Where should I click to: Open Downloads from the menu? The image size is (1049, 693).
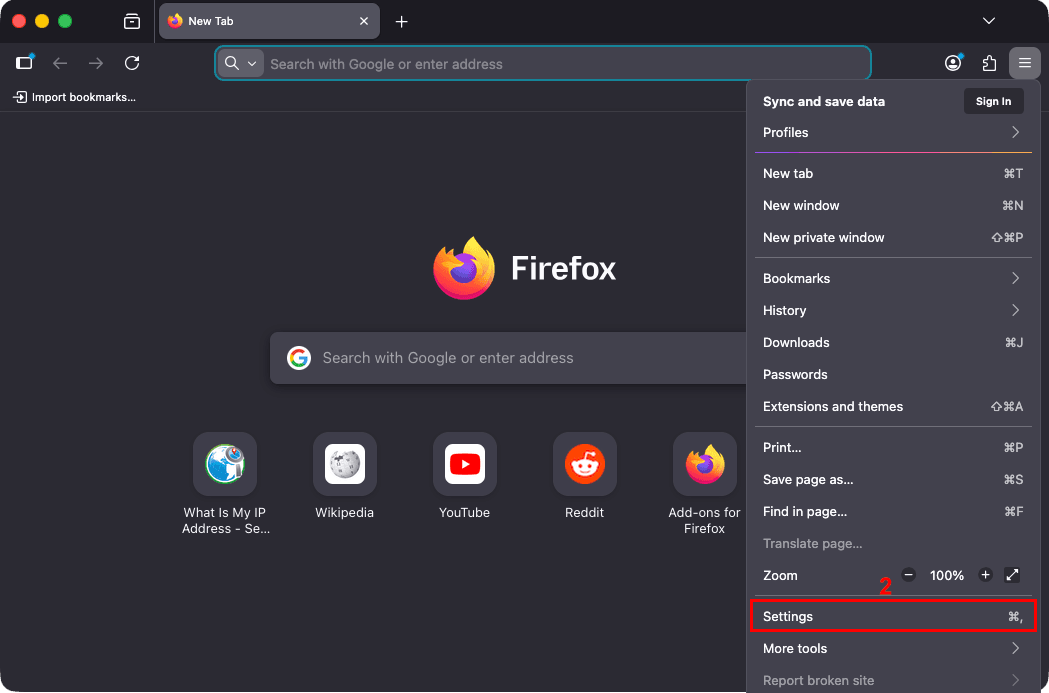[x=893, y=342]
